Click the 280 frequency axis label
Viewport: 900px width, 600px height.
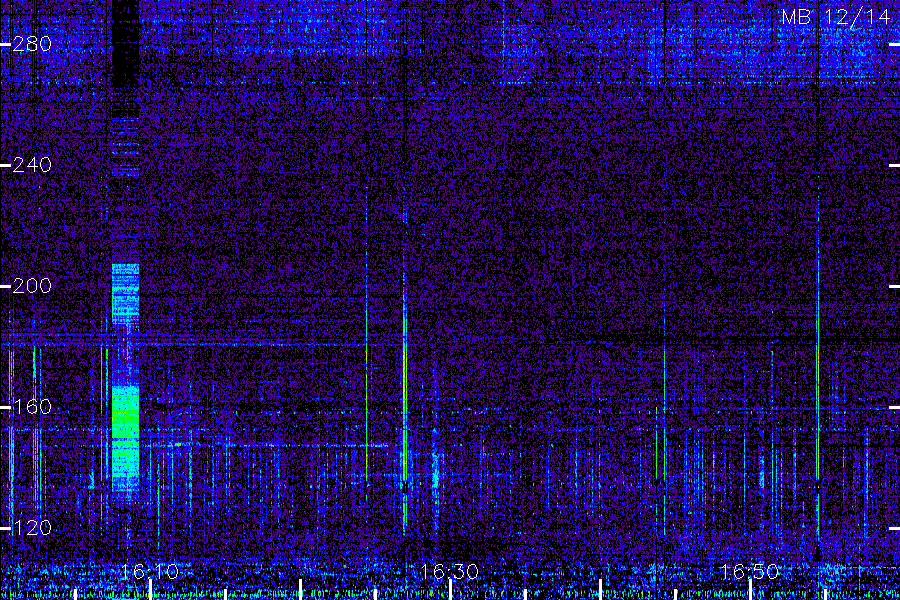pyautogui.click(x=32, y=44)
